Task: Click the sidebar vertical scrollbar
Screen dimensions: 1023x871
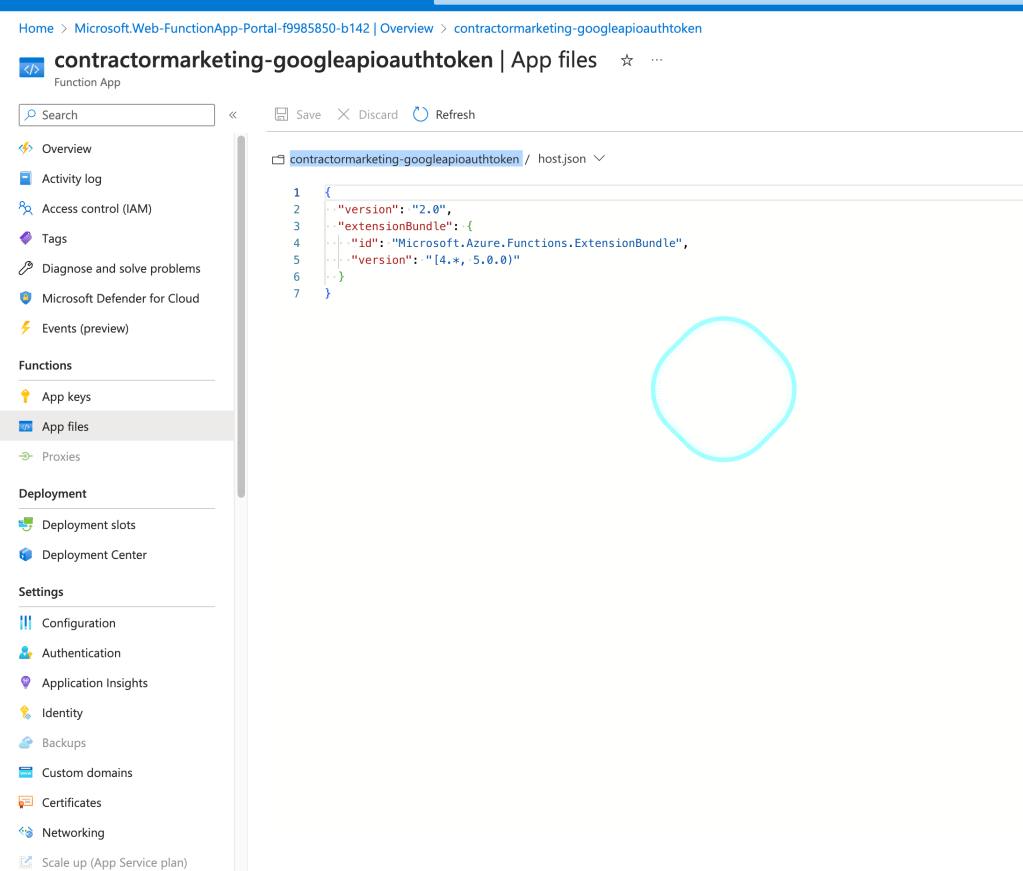Action: [241, 316]
